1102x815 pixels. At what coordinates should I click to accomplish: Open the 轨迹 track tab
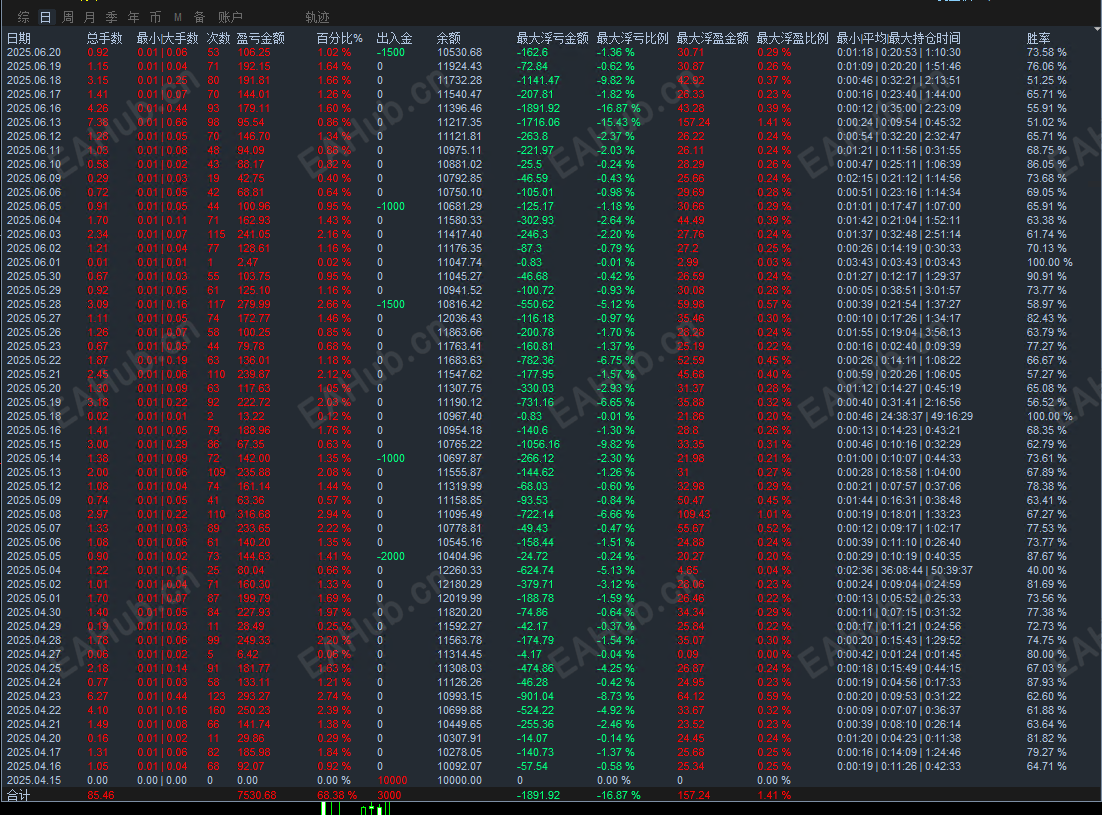(x=318, y=17)
